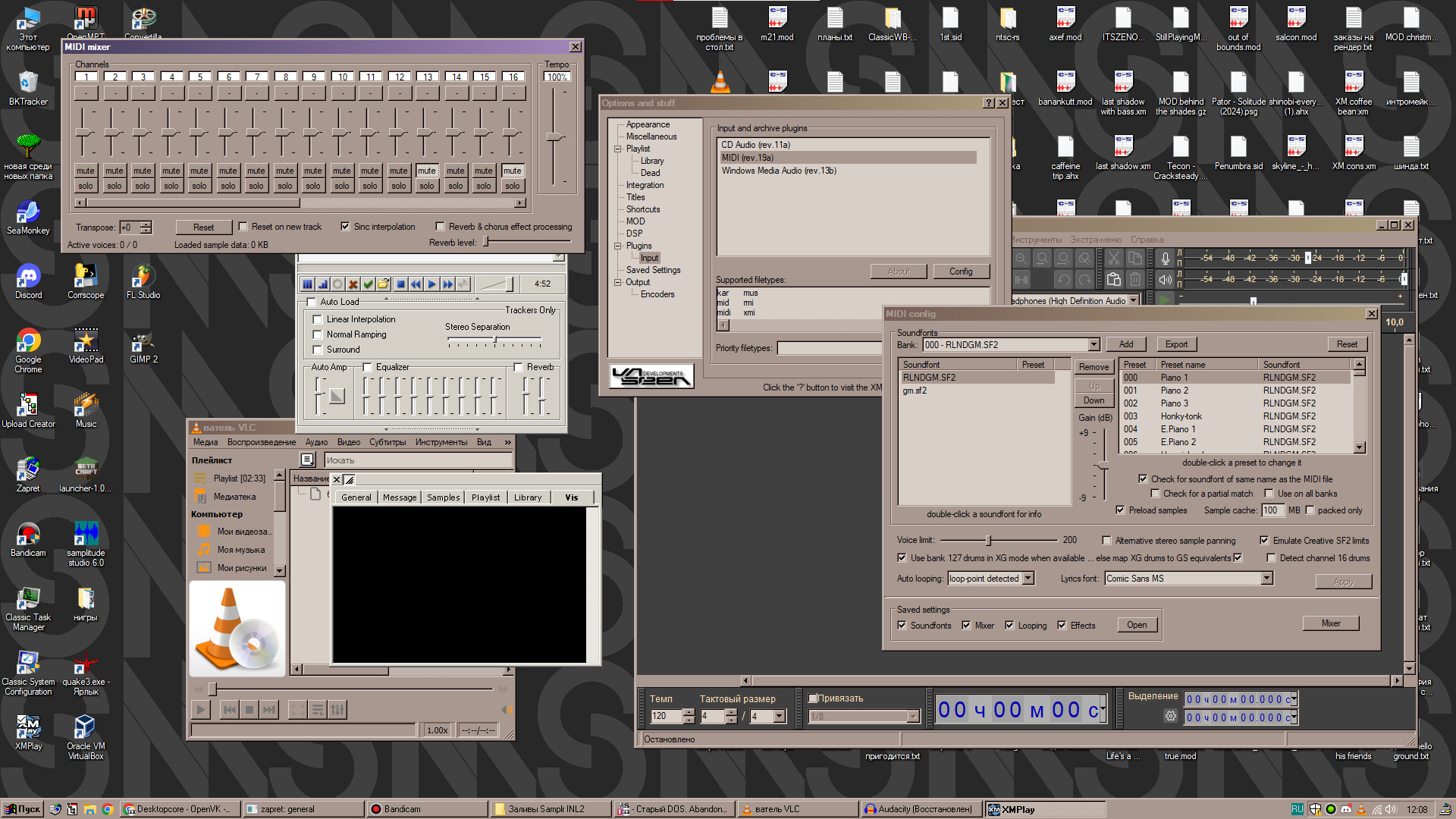Uncheck Preload samples in MIDI config
Image resolution: width=1456 pixels, height=819 pixels.
(1120, 510)
